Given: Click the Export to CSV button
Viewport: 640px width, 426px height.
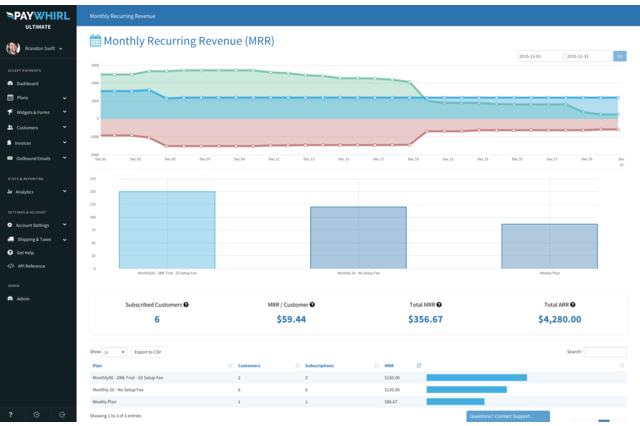Looking at the screenshot, I should pos(149,352).
